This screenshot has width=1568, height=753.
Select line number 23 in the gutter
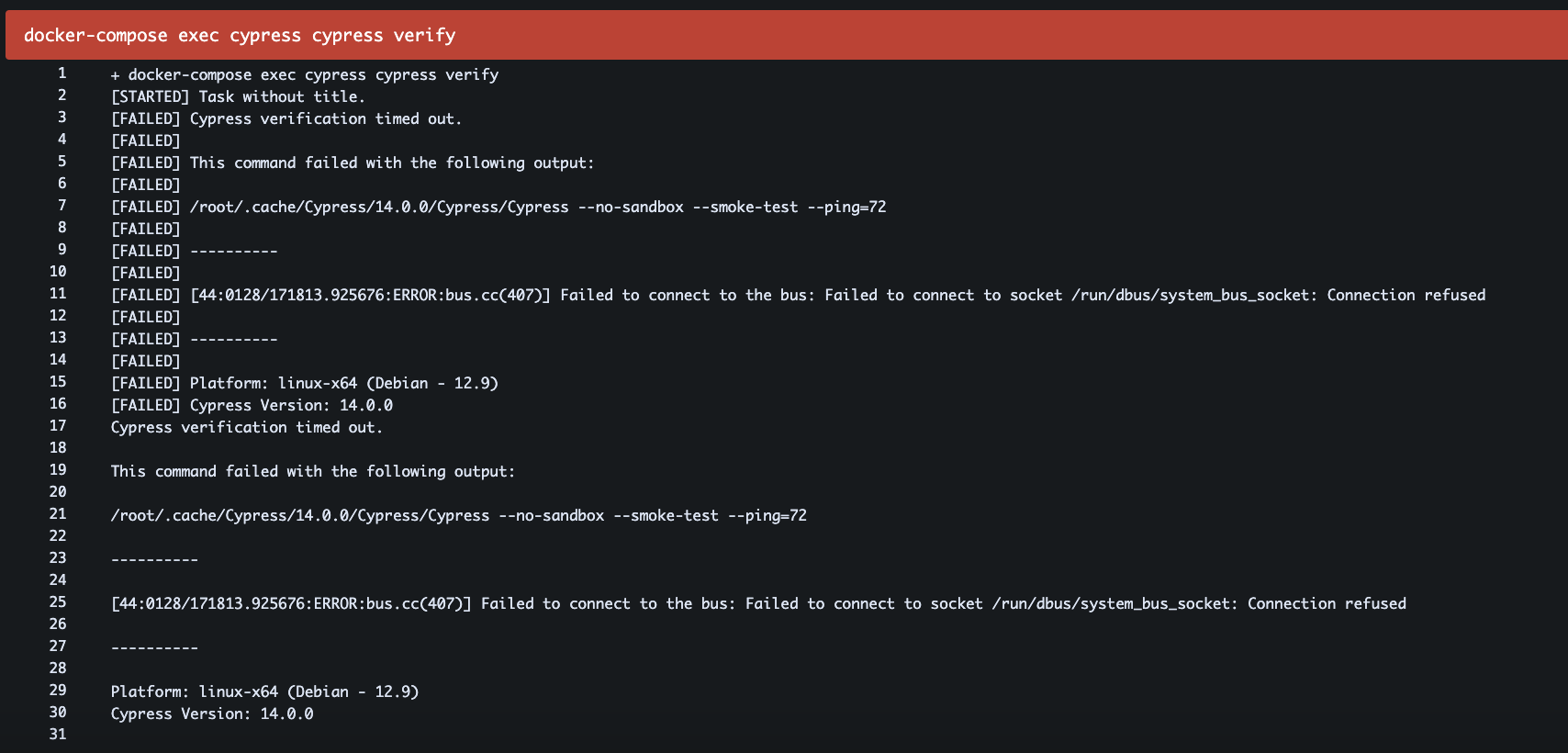tap(58, 558)
